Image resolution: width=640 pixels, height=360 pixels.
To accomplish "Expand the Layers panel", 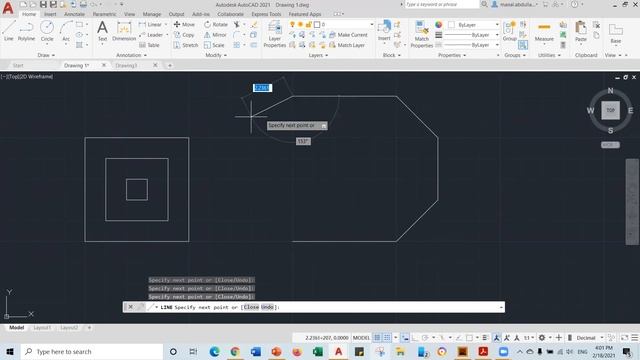I will click(318, 55).
